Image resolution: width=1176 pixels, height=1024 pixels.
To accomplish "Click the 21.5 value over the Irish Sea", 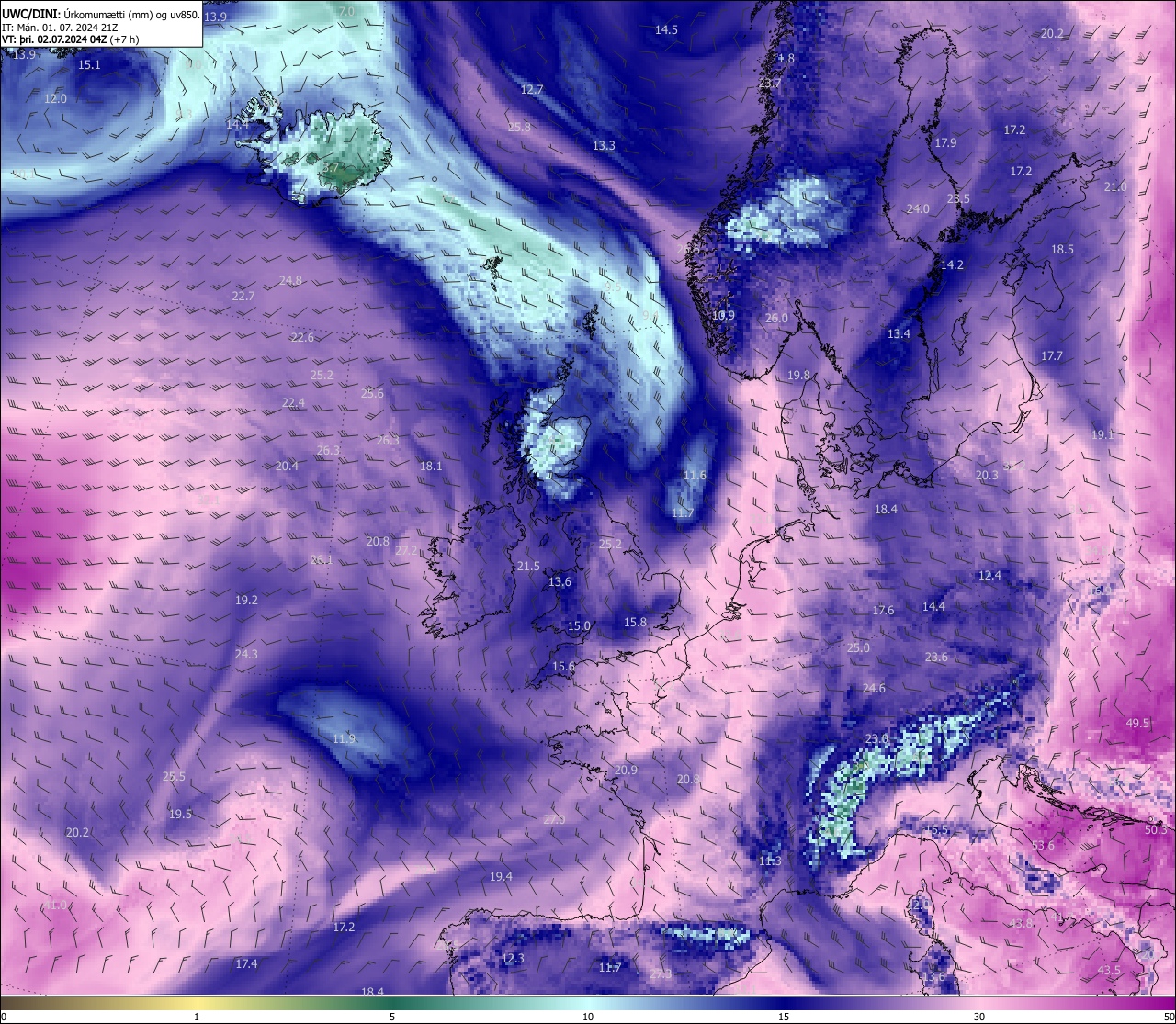I will 528,566.
